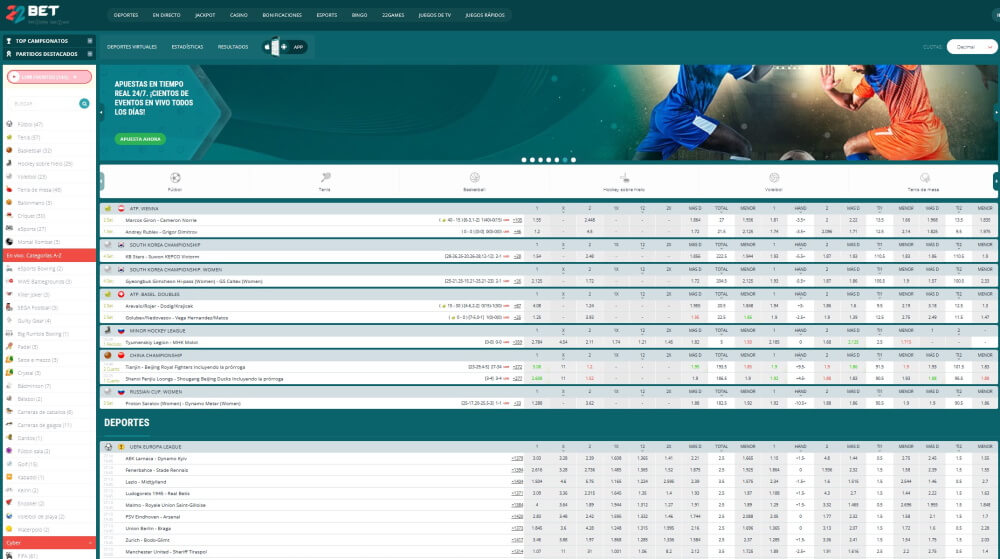1000x559 pixels.
Task: Open Deportes Virtuales link
Action: [x=131, y=47]
